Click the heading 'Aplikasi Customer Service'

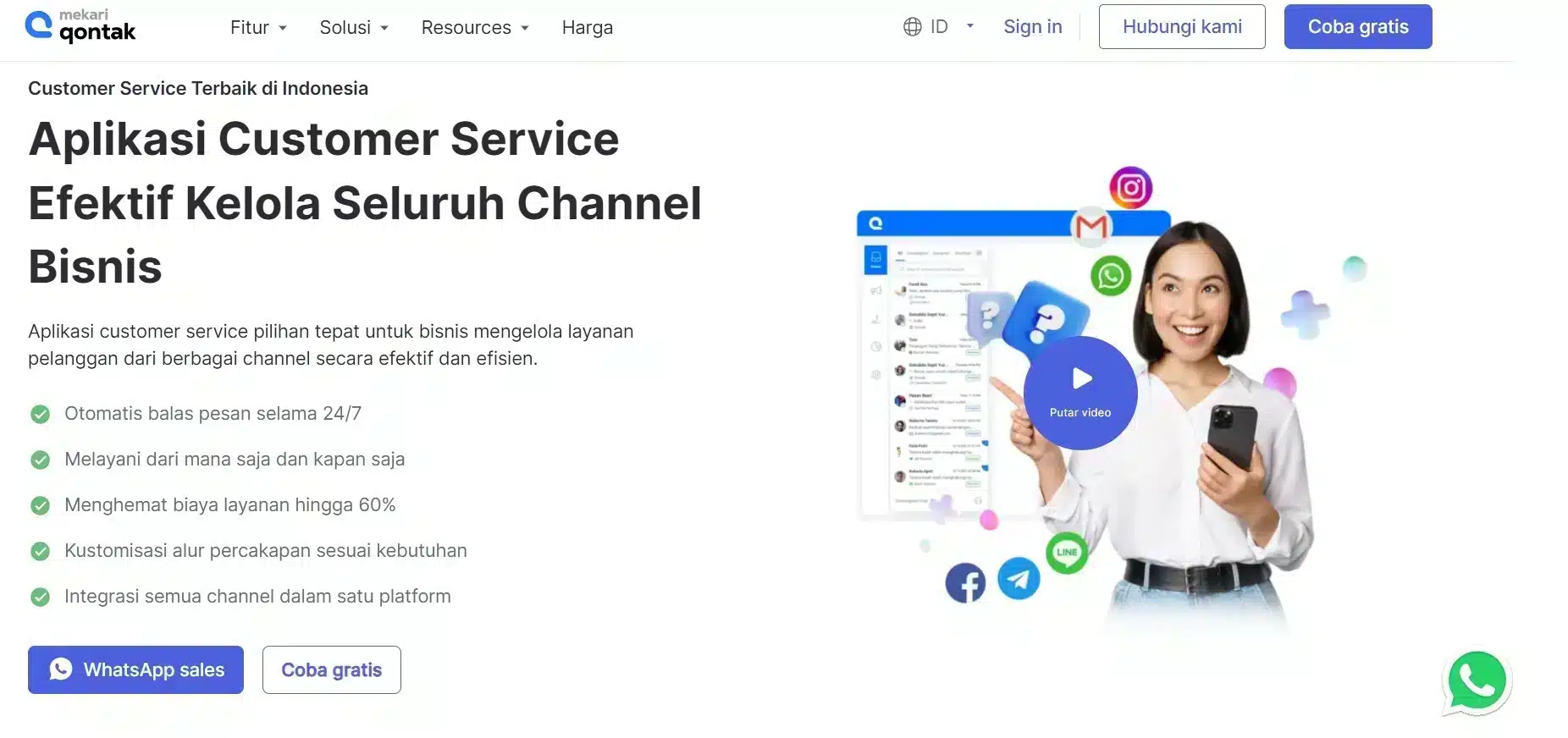coord(323,139)
